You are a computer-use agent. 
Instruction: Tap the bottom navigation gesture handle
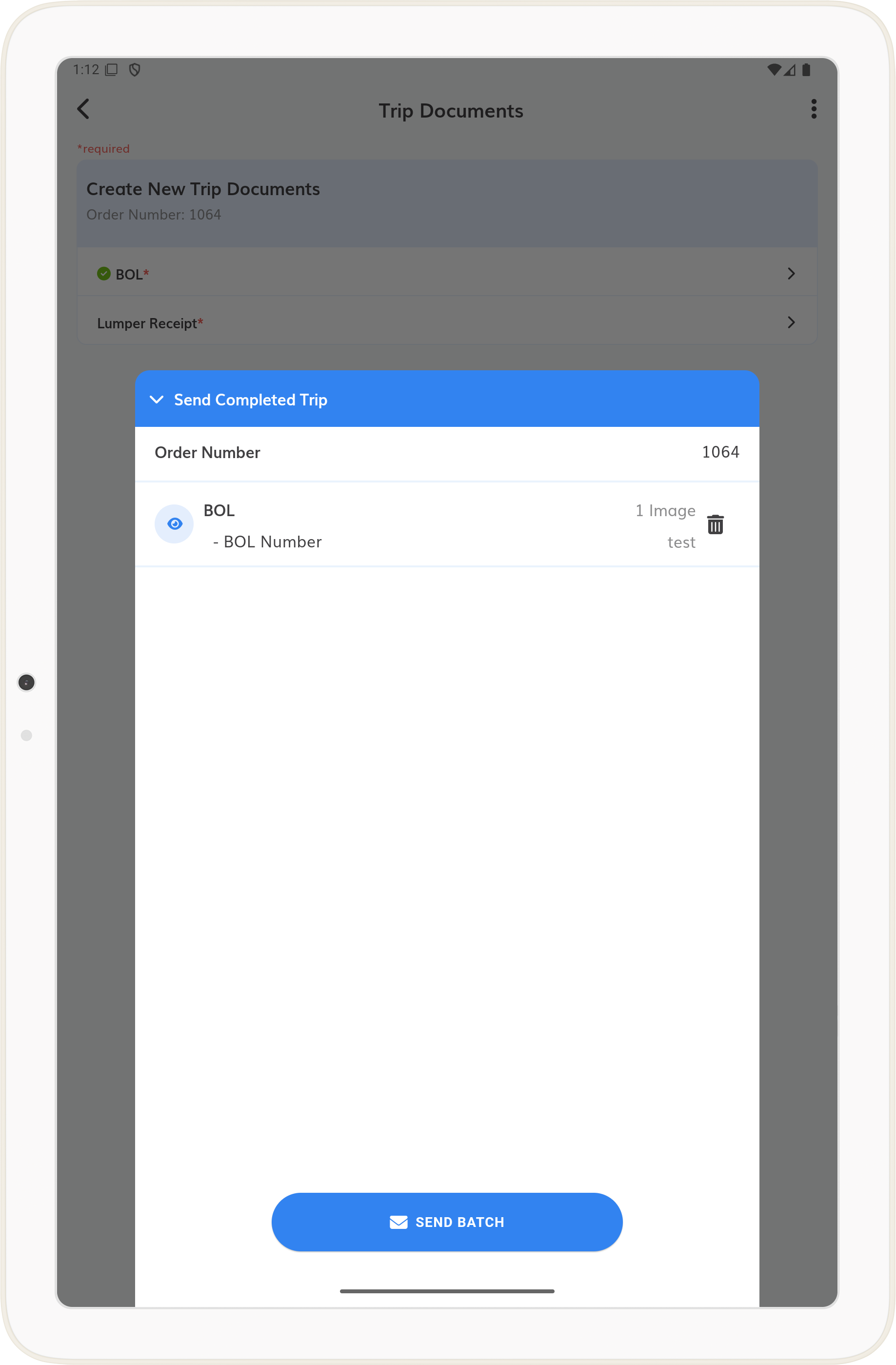click(x=447, y=1291)
